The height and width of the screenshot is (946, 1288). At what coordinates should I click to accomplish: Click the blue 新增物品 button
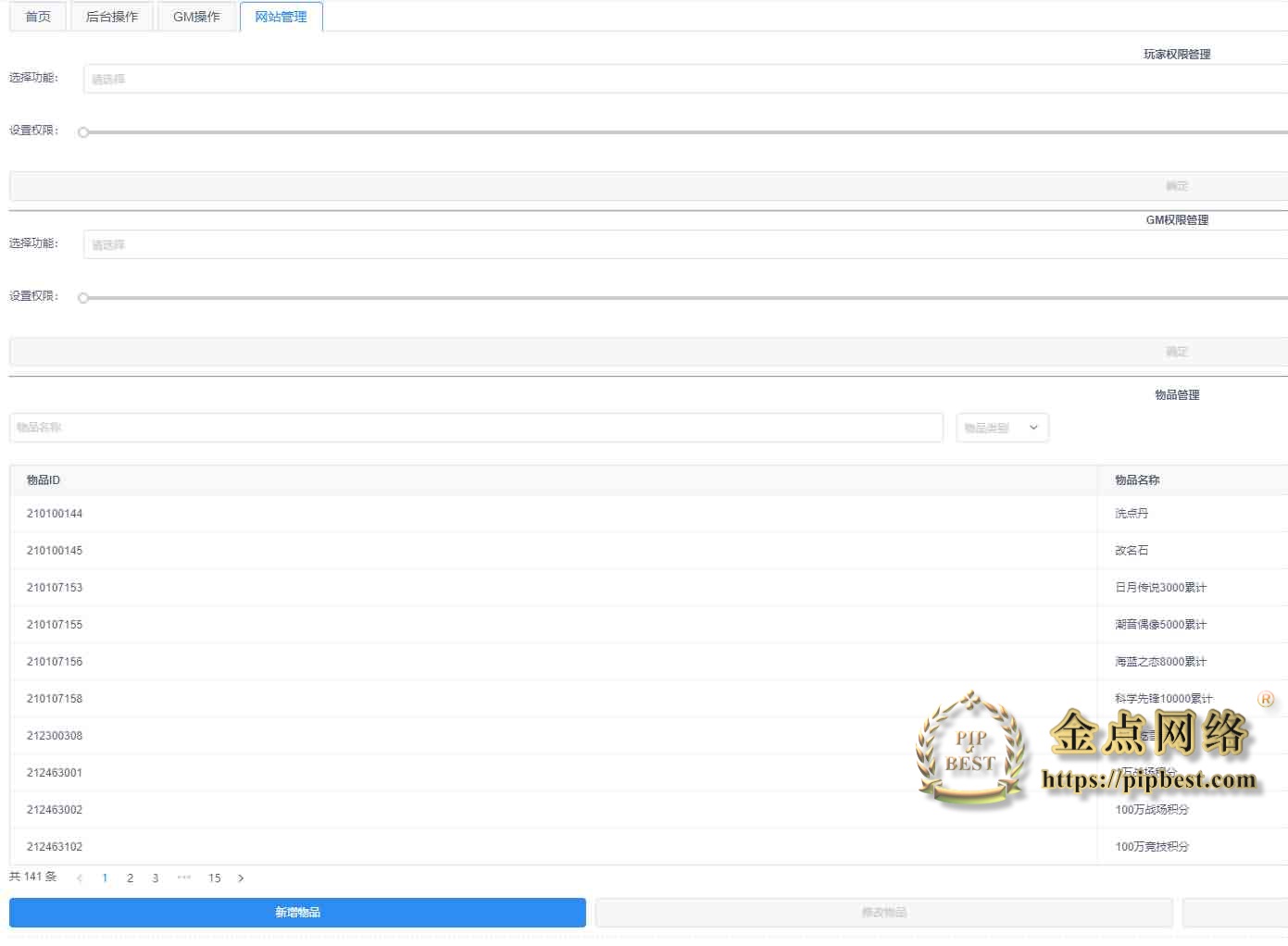click(x=297, y=913)
